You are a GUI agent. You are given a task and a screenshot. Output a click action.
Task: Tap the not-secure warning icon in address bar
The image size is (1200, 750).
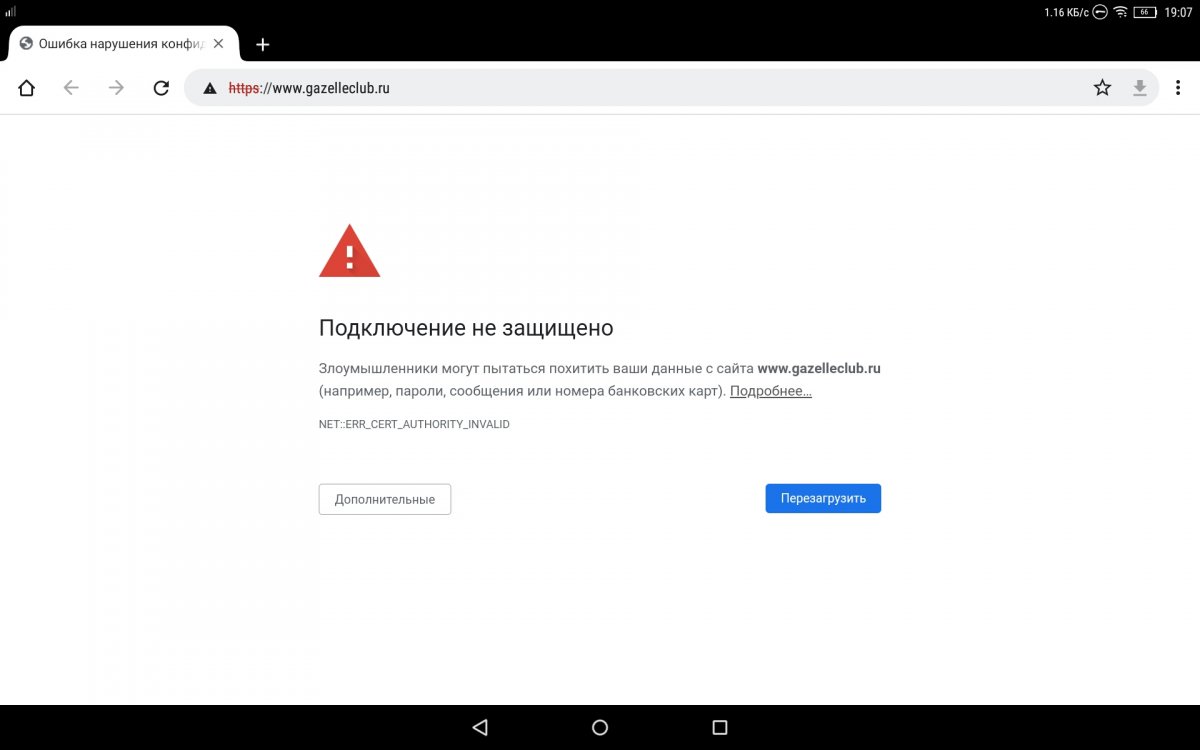(x=210, y=88)
